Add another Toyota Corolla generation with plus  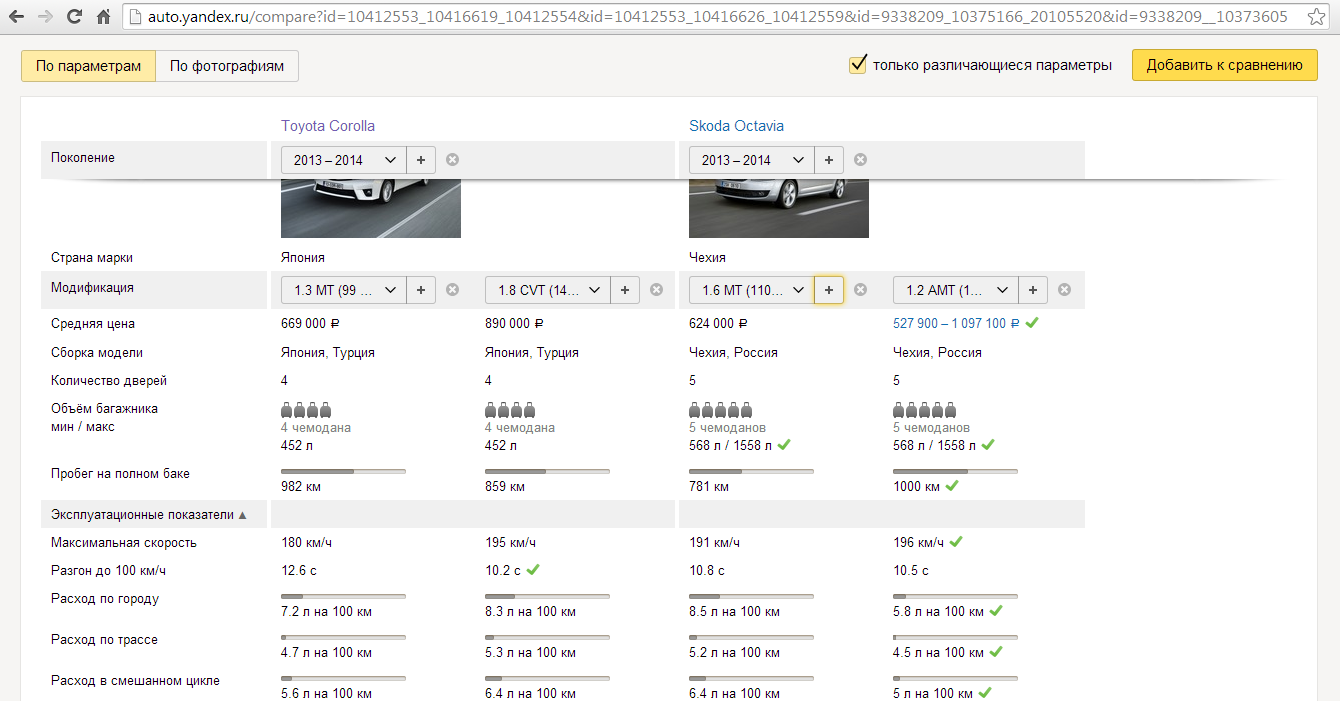pos(420,160)
